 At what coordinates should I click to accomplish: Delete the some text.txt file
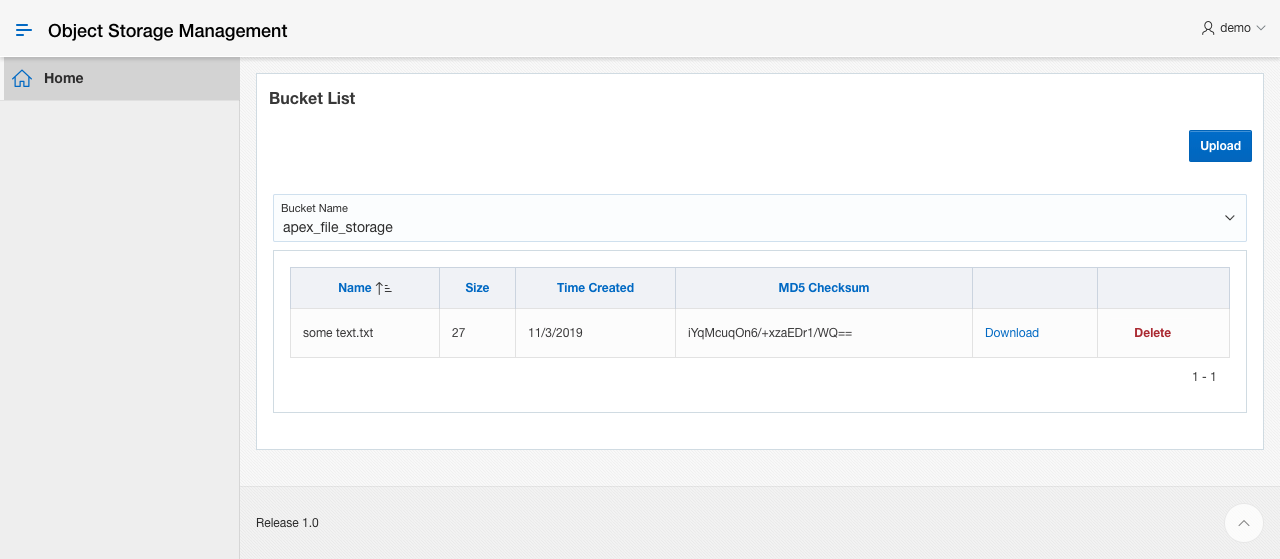1152,333
